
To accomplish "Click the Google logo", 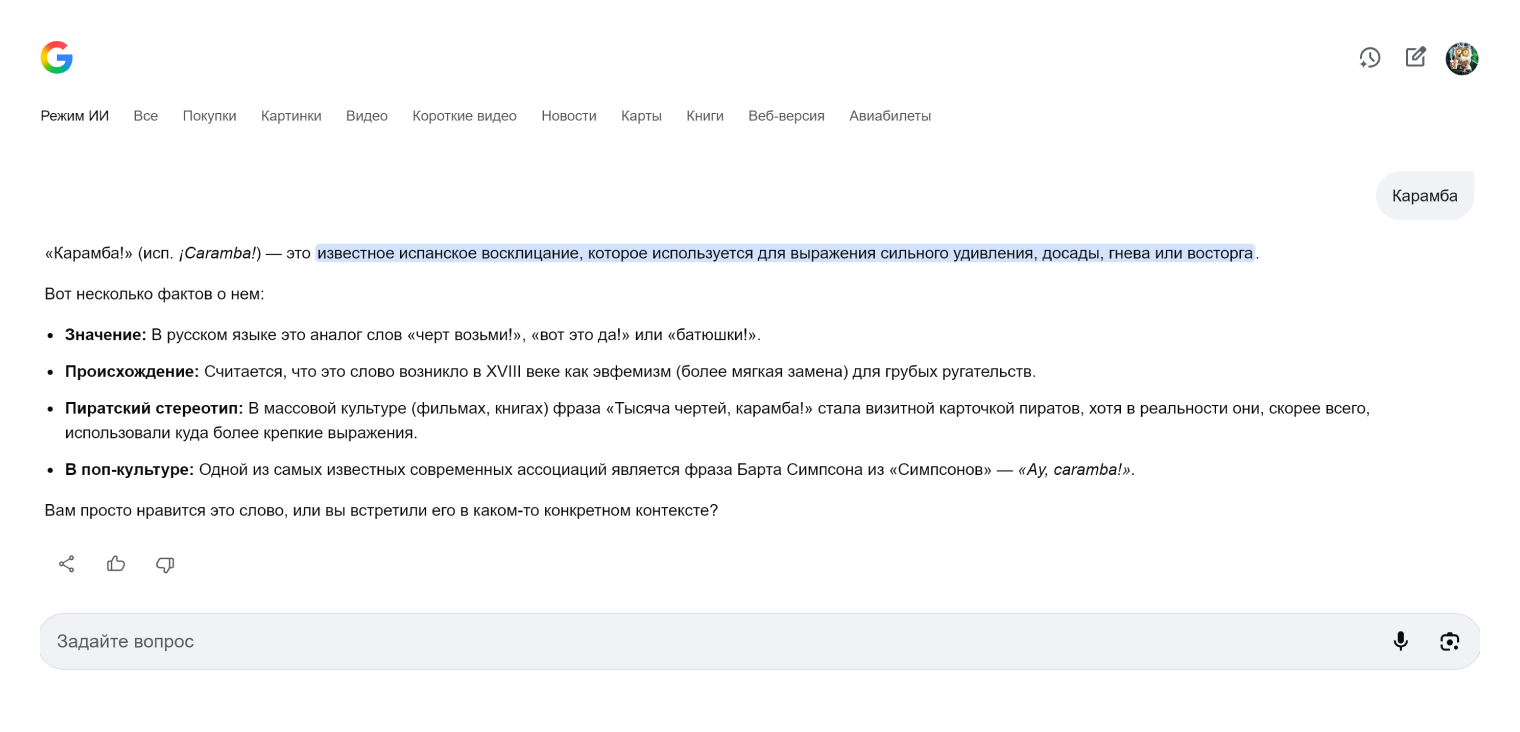I will 56,57.
